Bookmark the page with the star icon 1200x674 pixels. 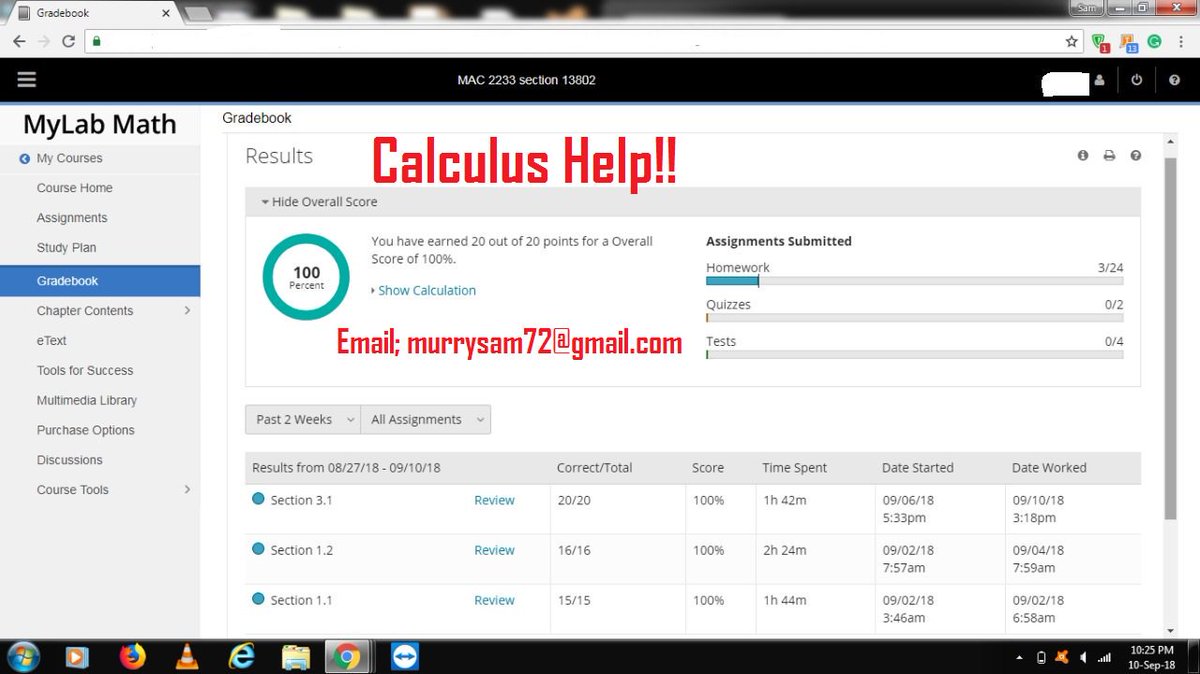pos(1072,42)
